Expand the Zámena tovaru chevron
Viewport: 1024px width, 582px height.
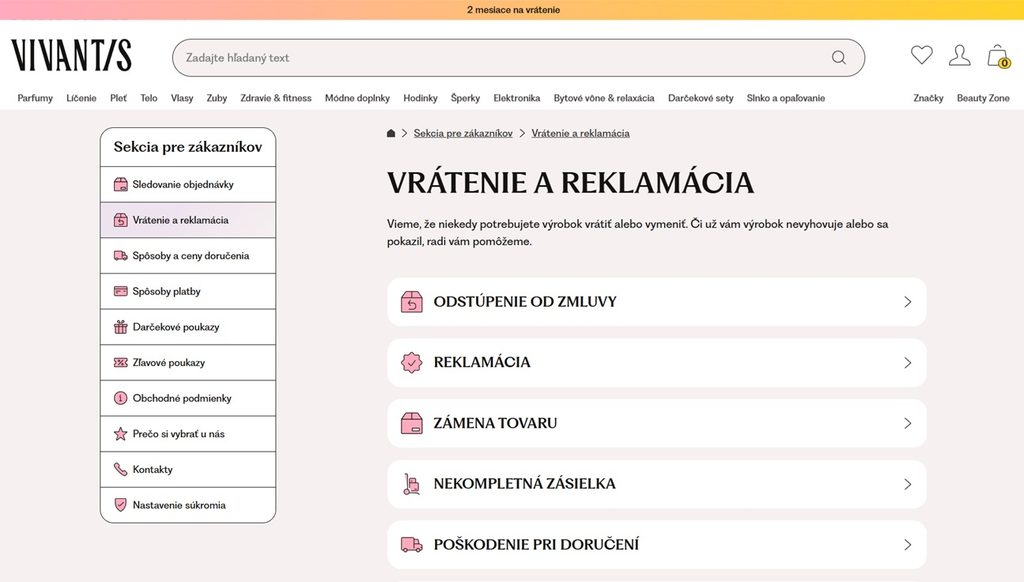tap(908, 423)
